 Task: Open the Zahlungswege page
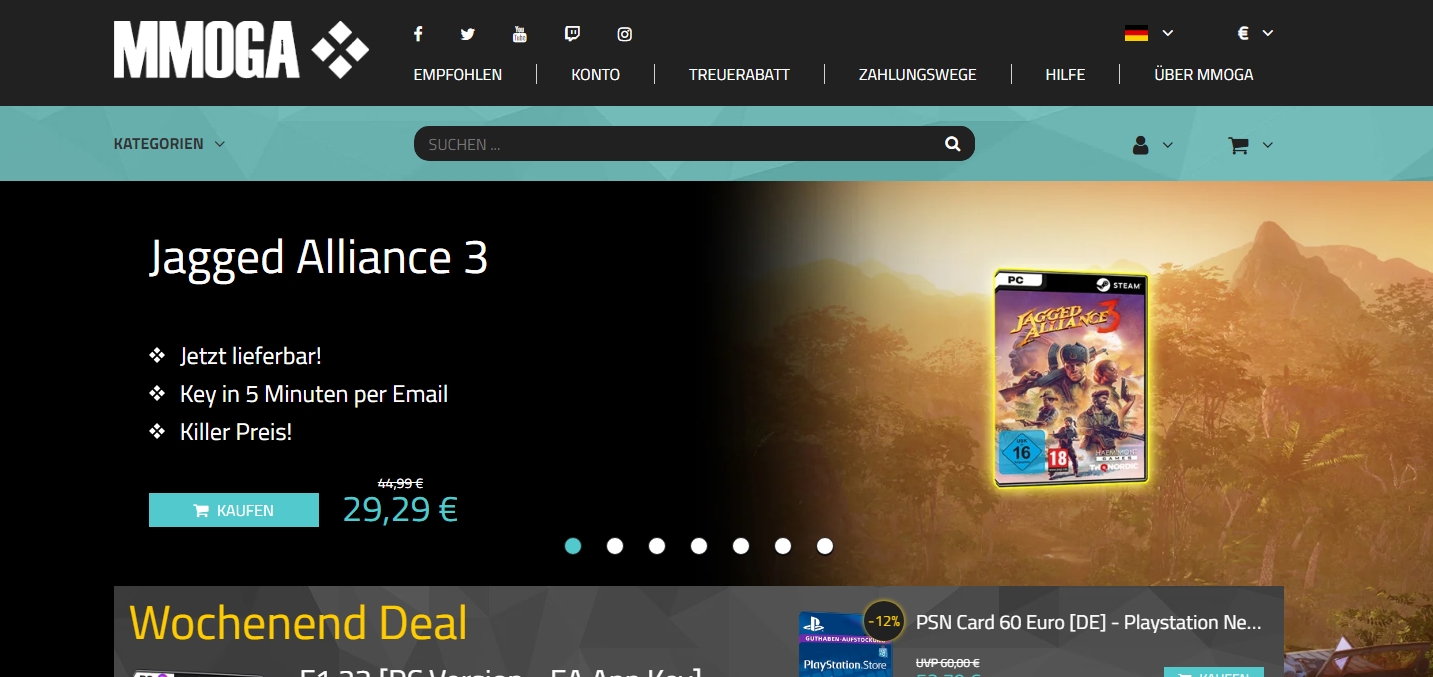918,74
